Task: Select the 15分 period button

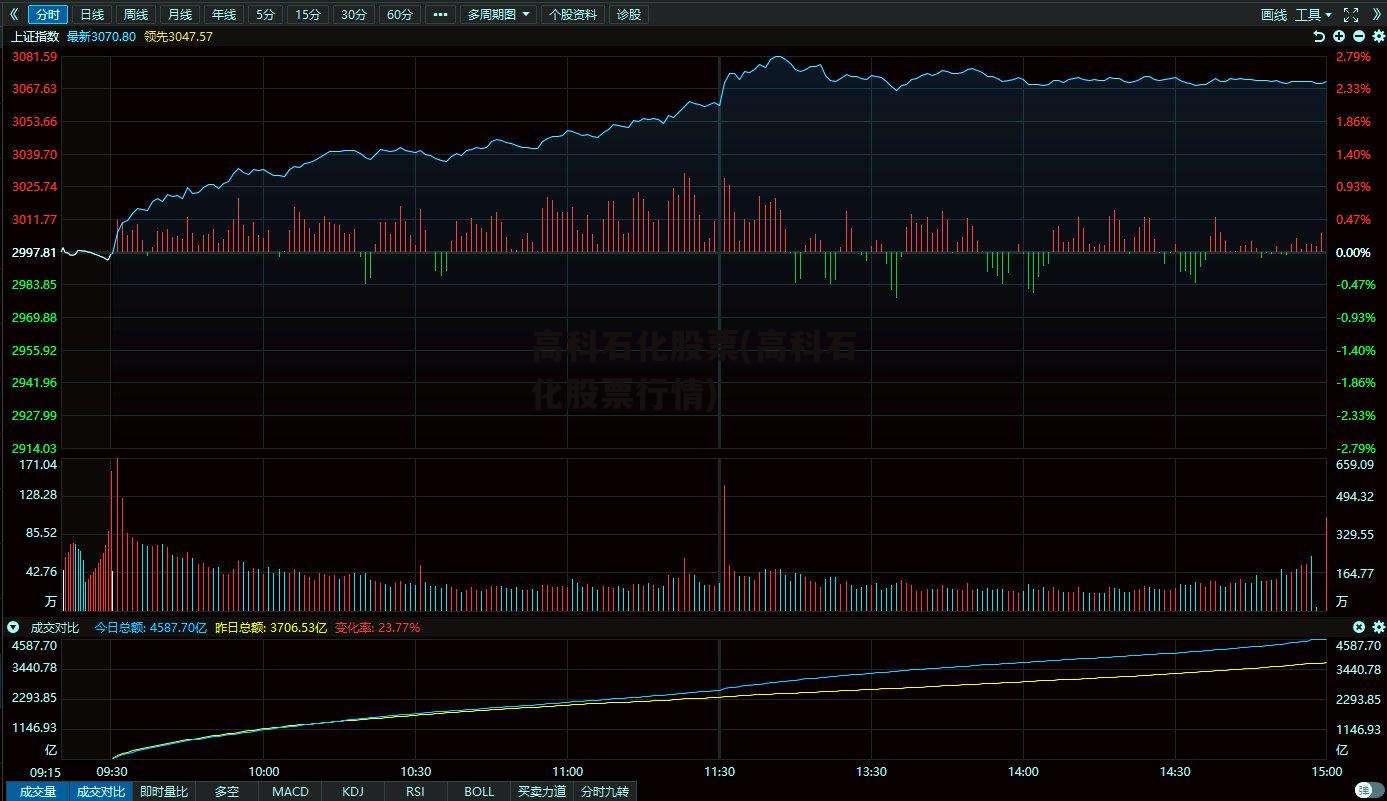Action: click(x=307, y=14)
